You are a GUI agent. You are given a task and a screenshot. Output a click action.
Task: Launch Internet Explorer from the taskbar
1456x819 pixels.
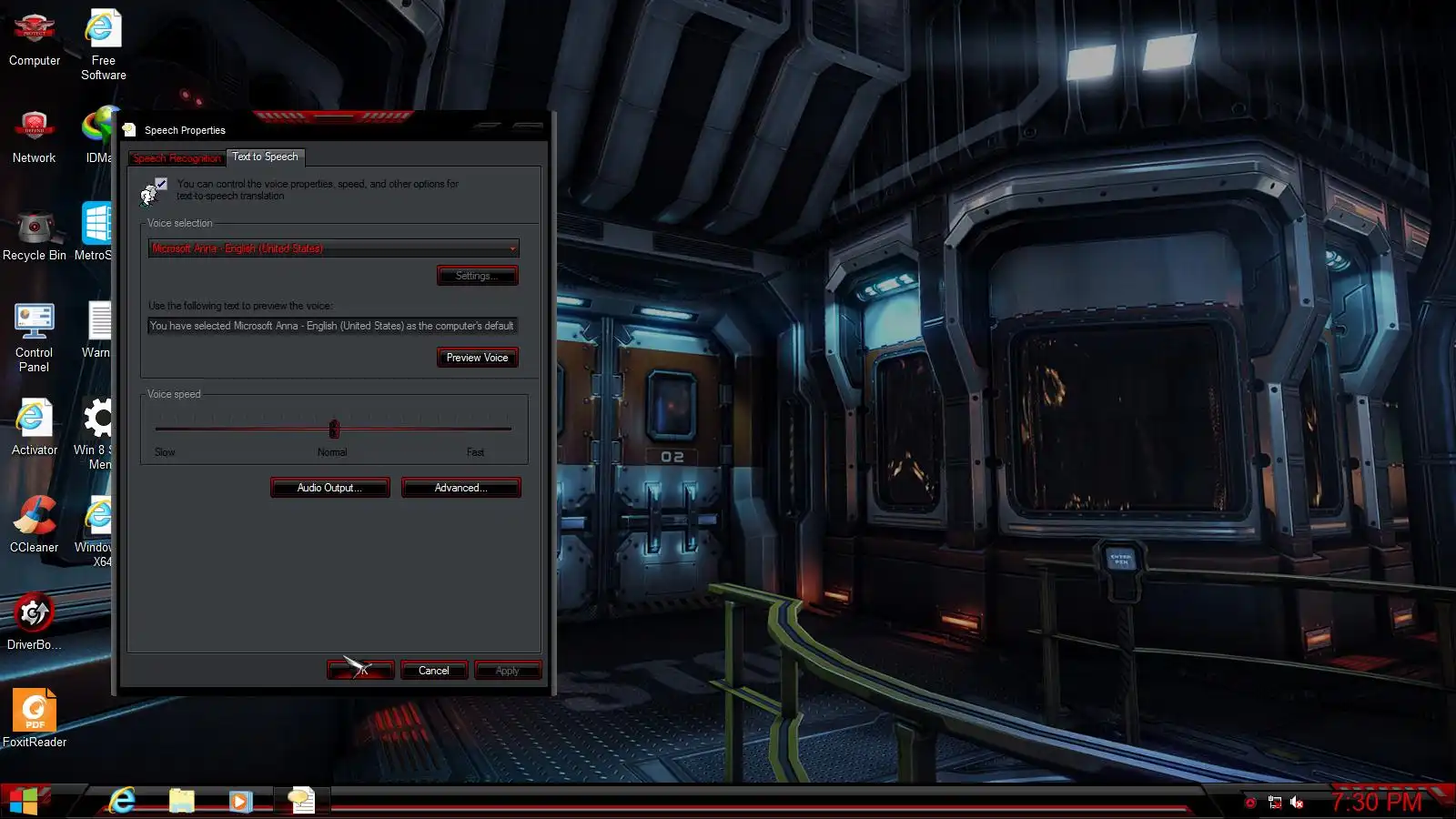click(x=122, y=801)
